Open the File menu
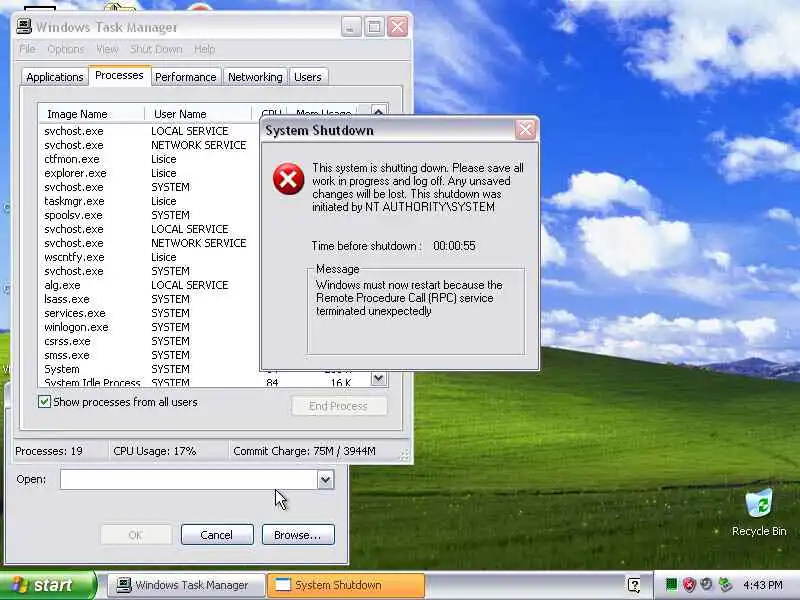This screenshot has width=800, height=600. coord(28,49)
